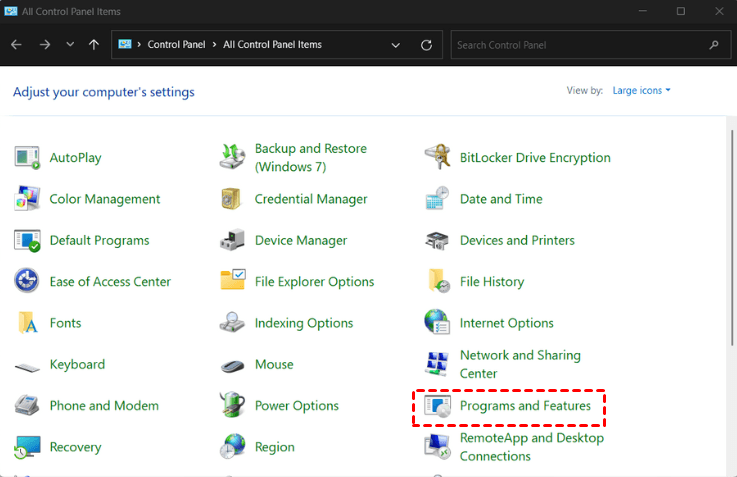Select All Control Panel Items breadcrumb
The image size is (737, 477).
(x=272, y=45)
